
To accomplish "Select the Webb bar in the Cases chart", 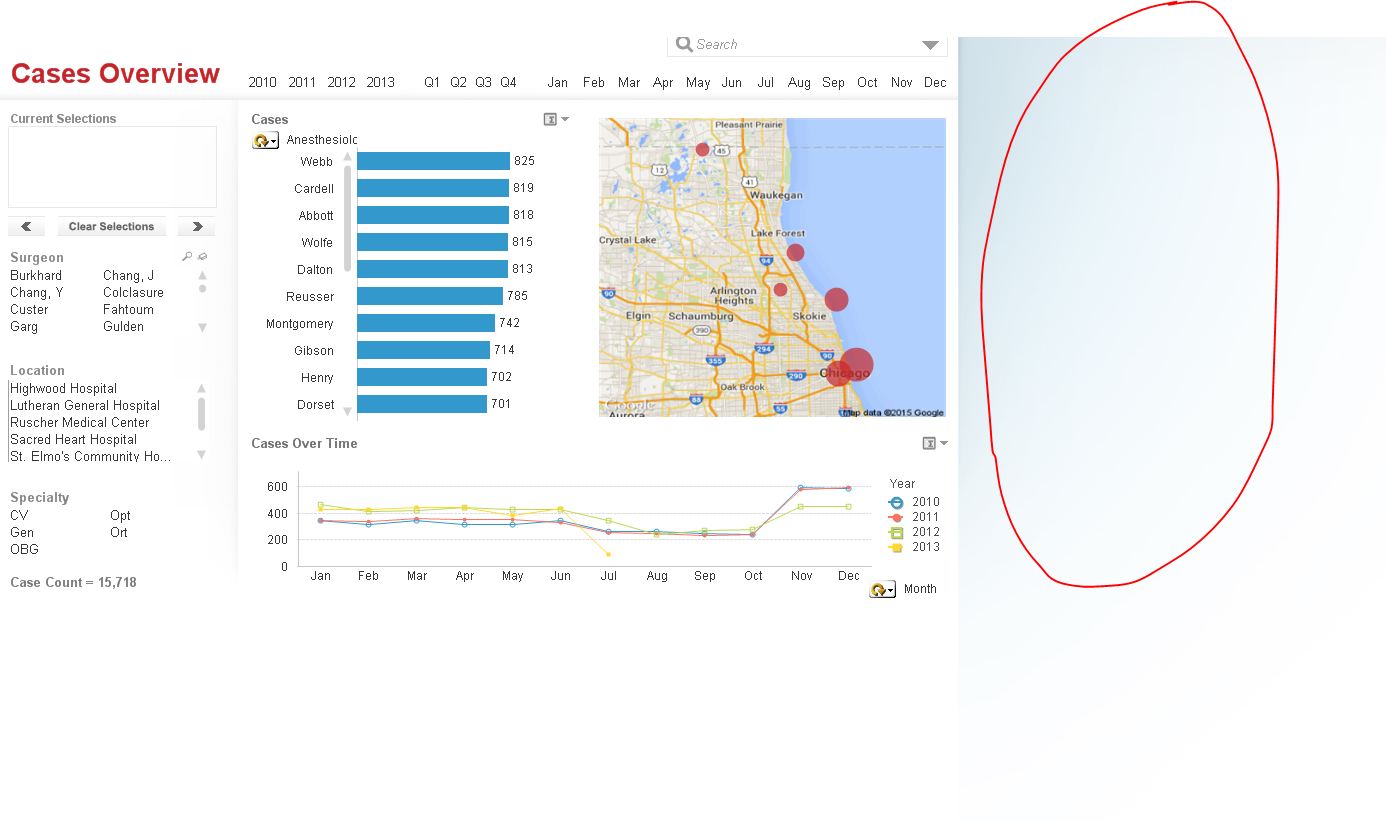I will tap(433, 161).
